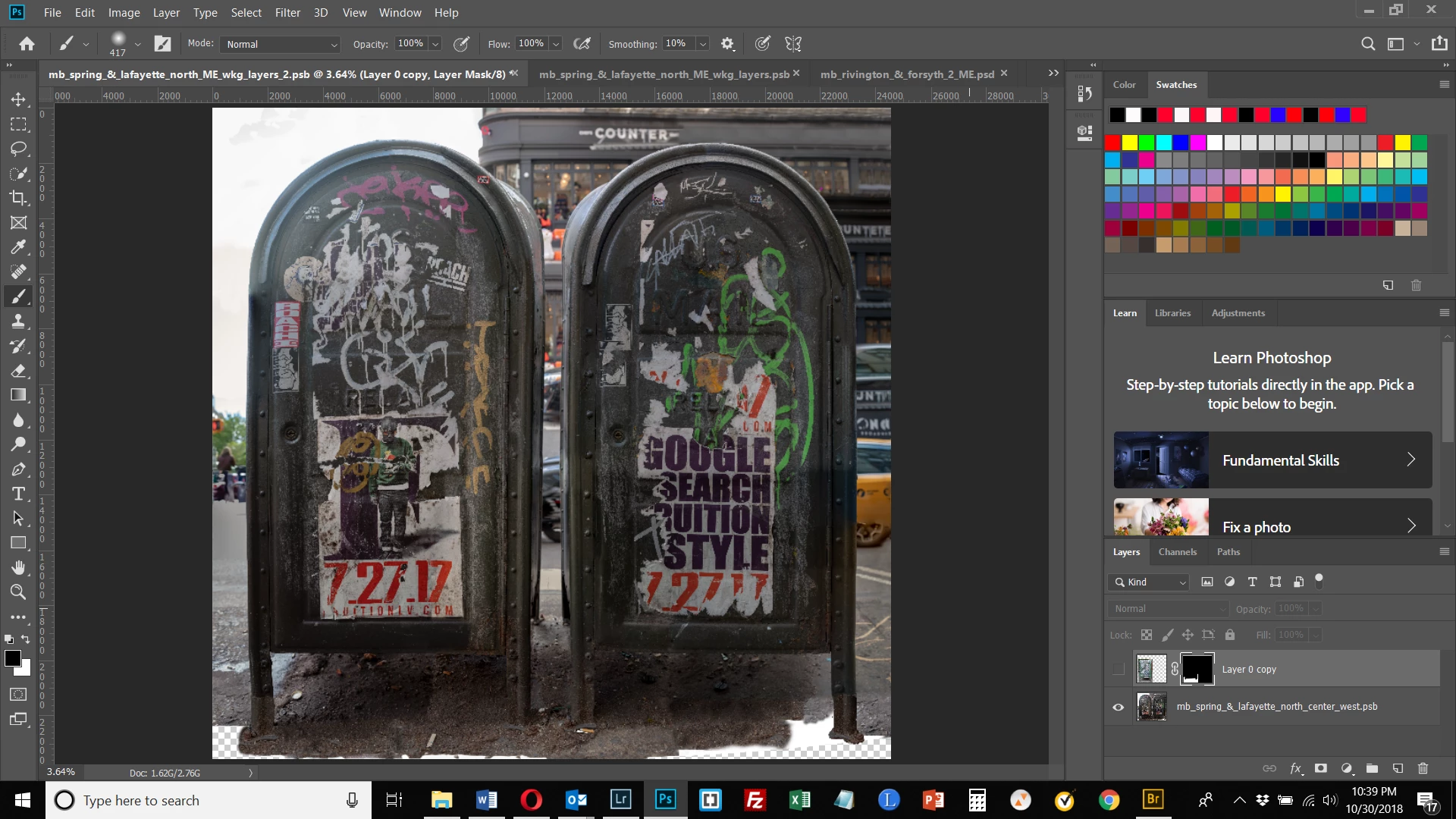Expand the Opacity slider dropdown arrow

(435, 44)
